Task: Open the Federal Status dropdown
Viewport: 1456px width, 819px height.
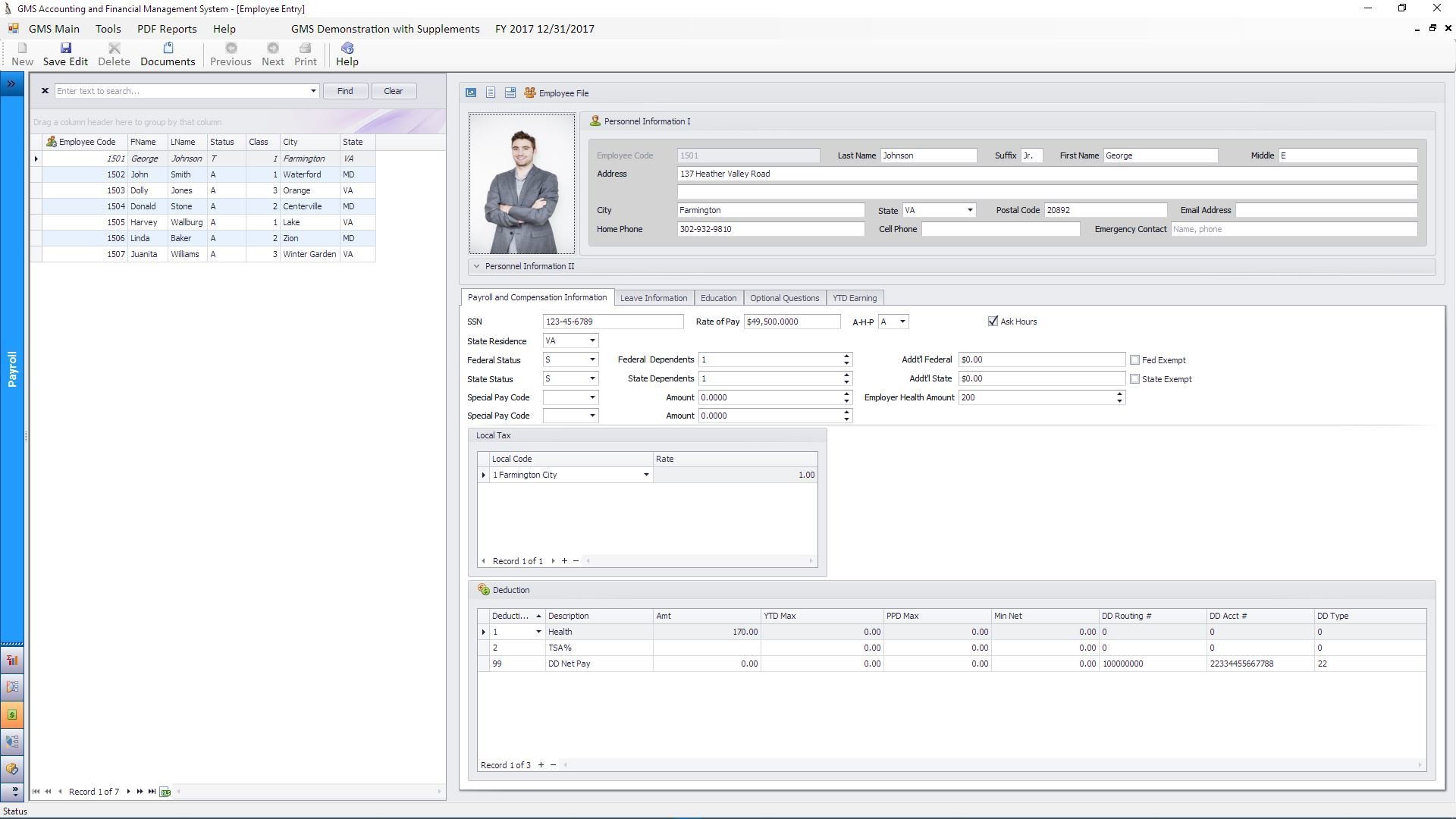Action: (x=592, y=360)
